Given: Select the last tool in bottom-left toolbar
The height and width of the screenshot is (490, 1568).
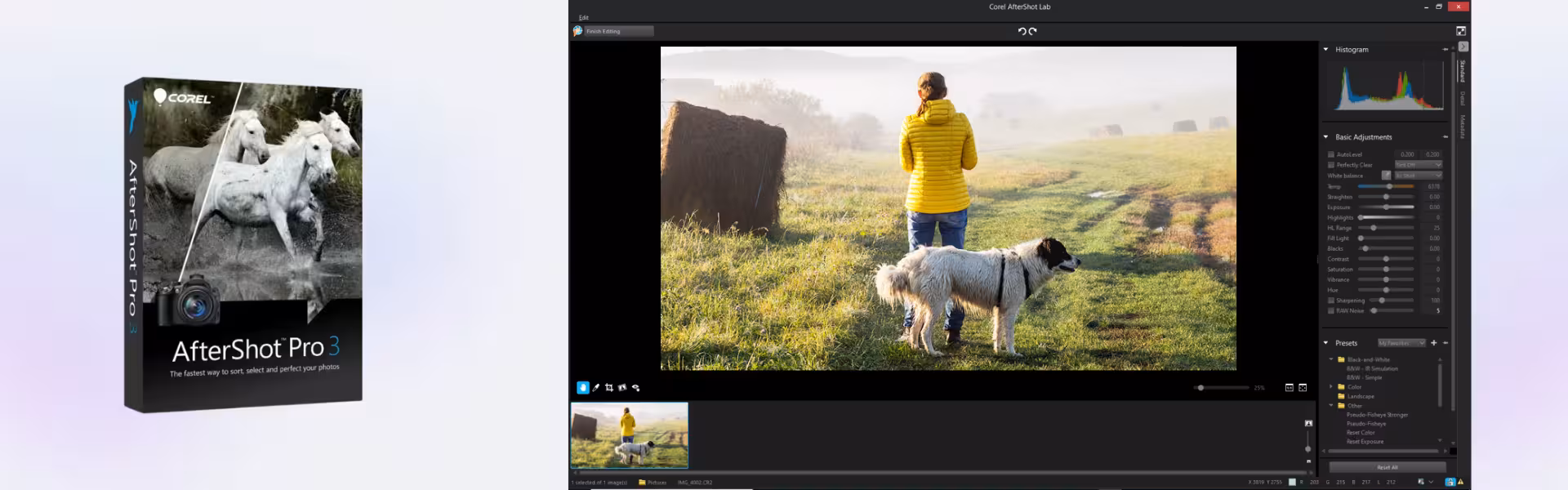Looking at the screenshot, I should (x=635, y=388).
